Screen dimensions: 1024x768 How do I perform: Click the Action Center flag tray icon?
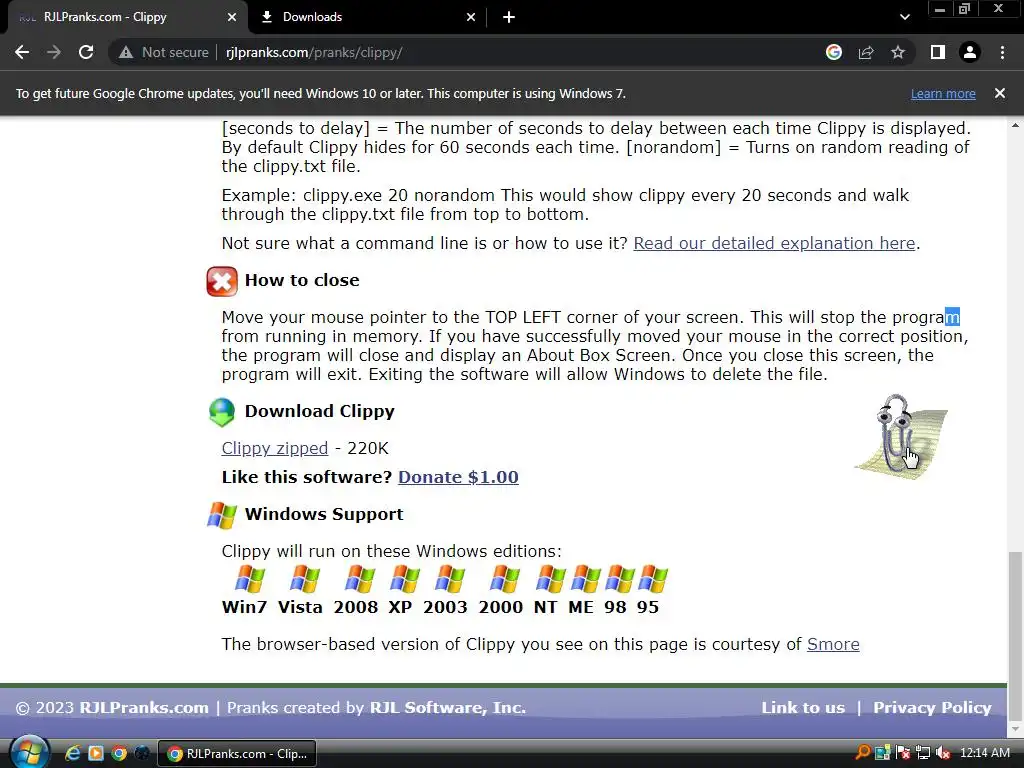pos(903,753)
